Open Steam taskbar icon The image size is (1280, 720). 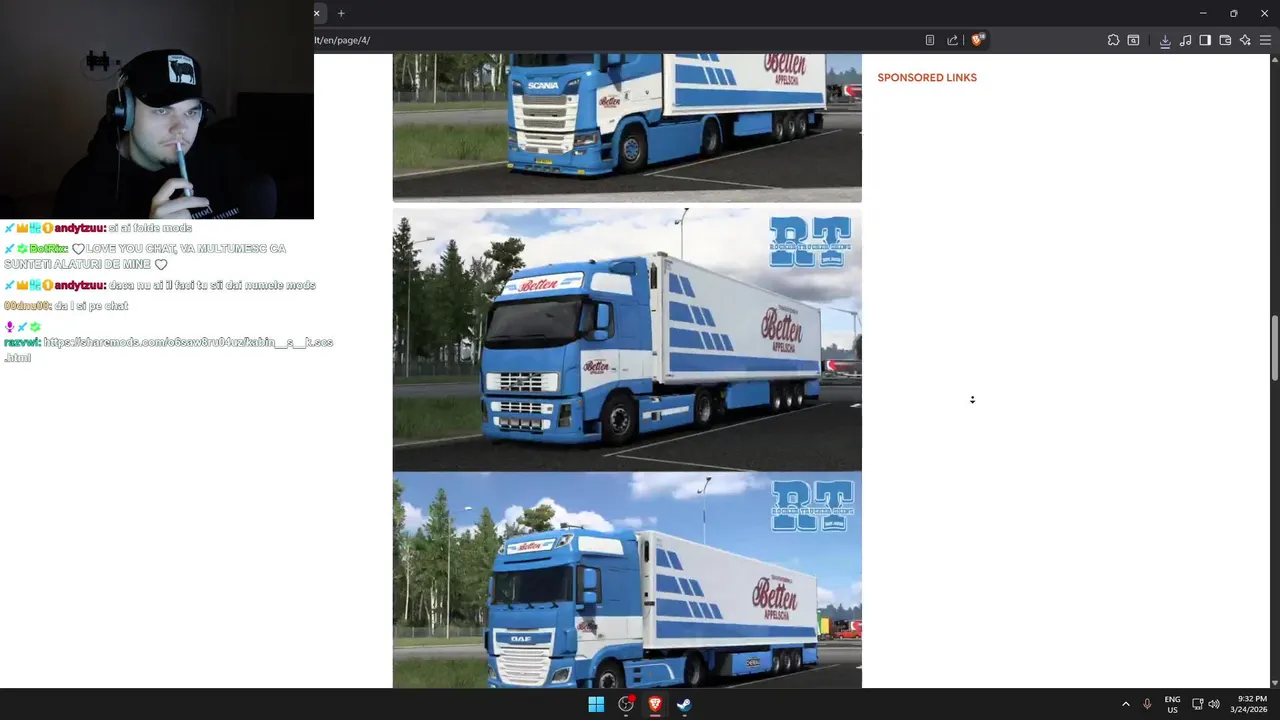tap(684, 704)
